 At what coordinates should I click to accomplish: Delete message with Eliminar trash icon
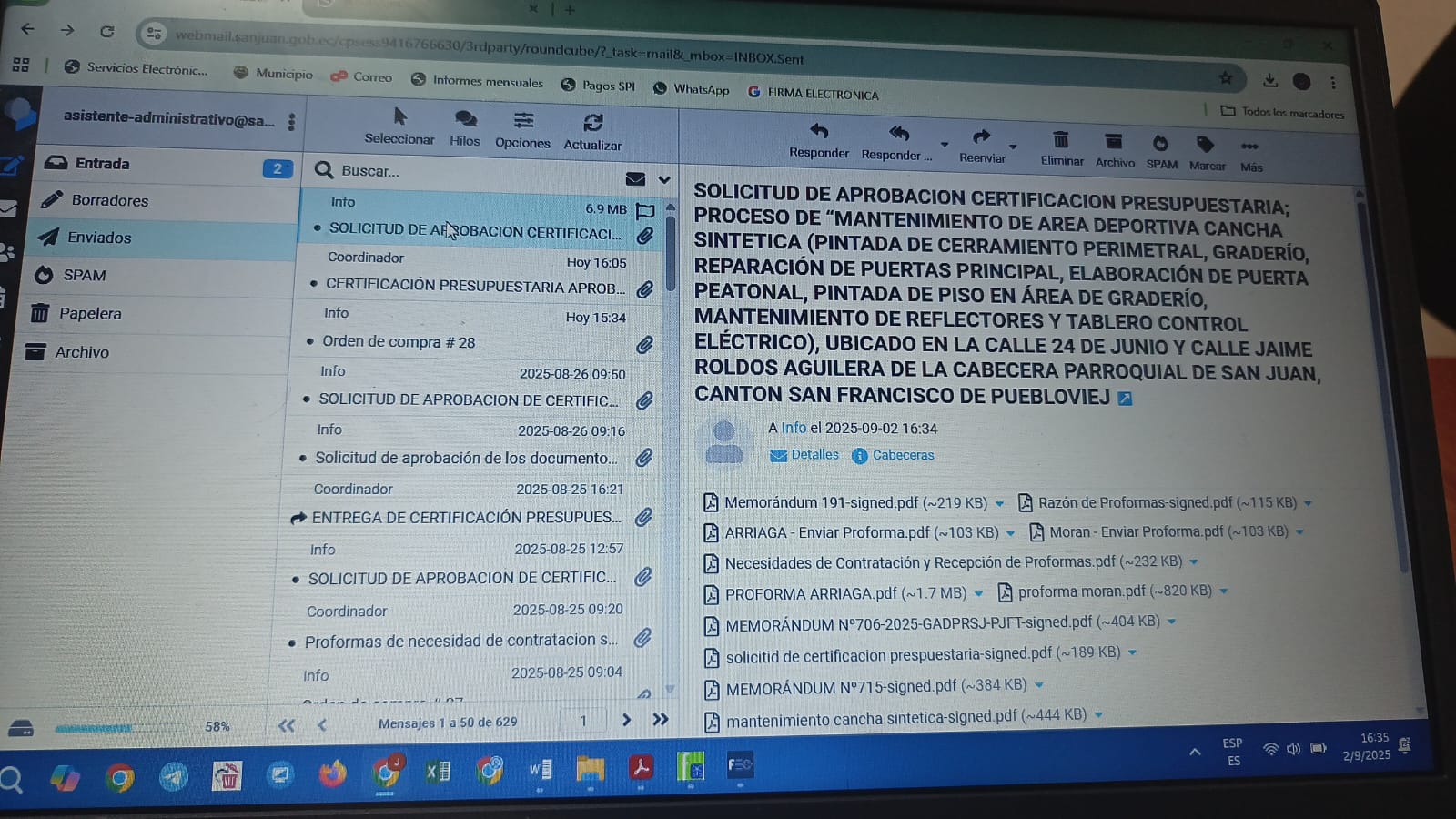click(x=1061, y=141)
